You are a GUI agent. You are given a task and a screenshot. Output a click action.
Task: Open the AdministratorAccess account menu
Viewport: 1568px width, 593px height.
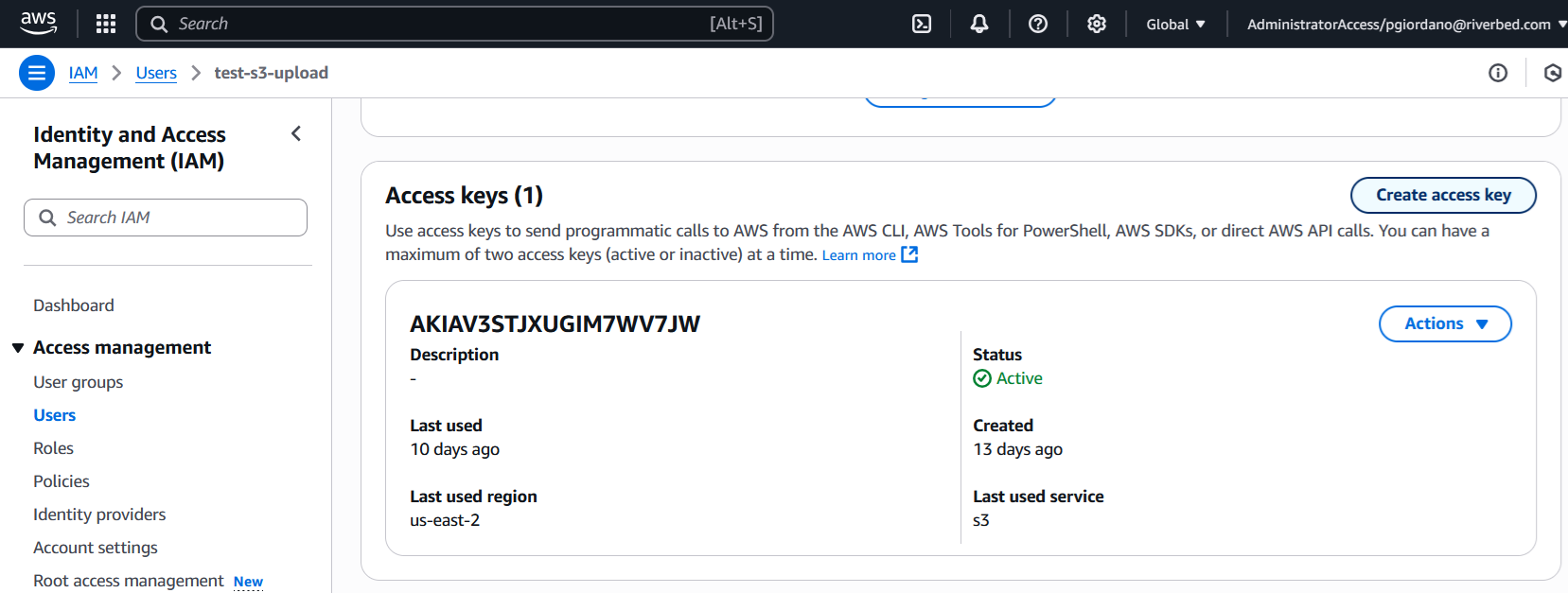(x=1405, y=24)
